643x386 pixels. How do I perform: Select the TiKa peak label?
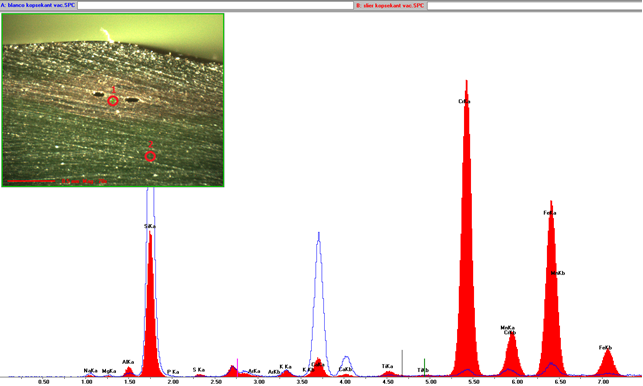click(388, 366)
